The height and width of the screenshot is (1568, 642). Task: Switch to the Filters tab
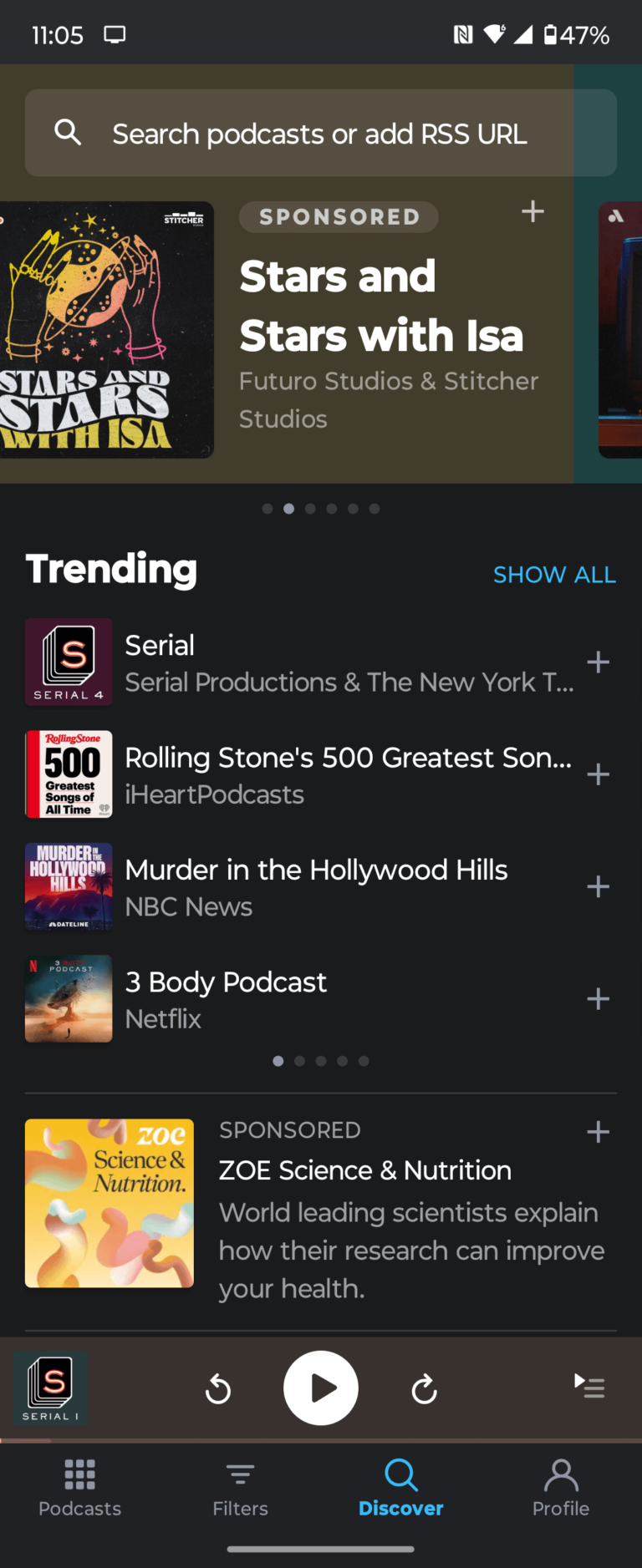[x=241, y=1488]
